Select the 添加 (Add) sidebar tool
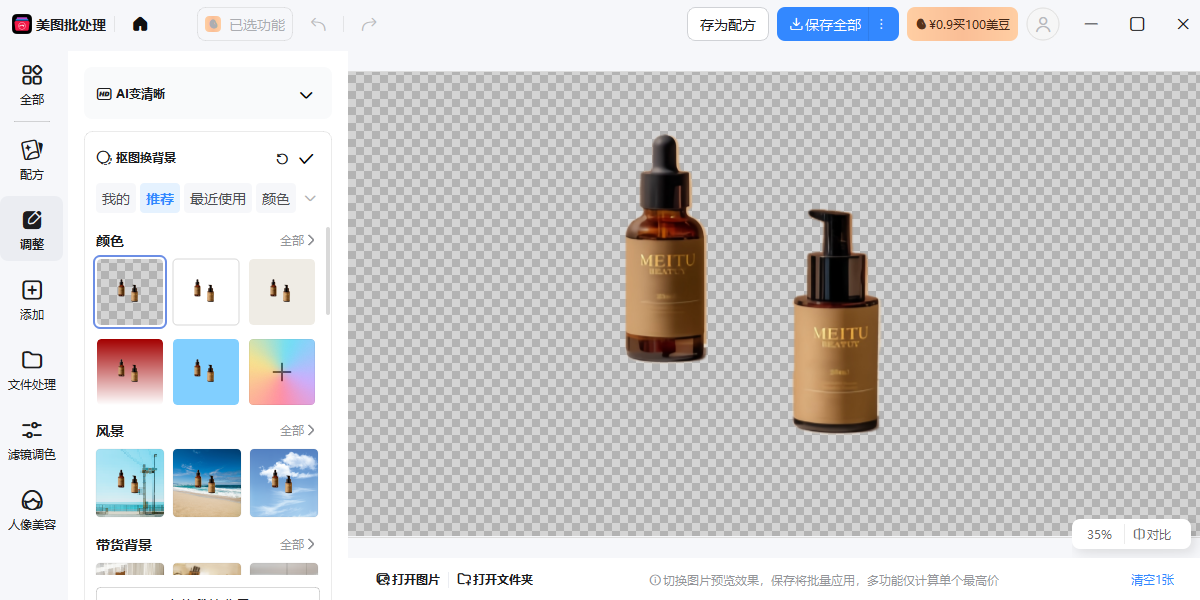The image size is (1200, 600). [32, 299]
